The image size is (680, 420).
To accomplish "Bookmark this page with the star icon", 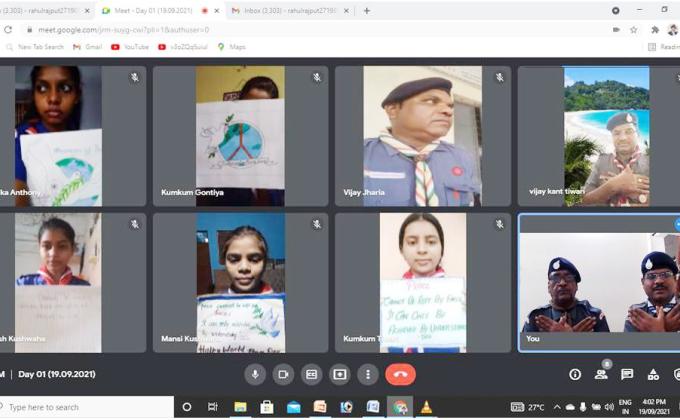I will tap(633, 29).
